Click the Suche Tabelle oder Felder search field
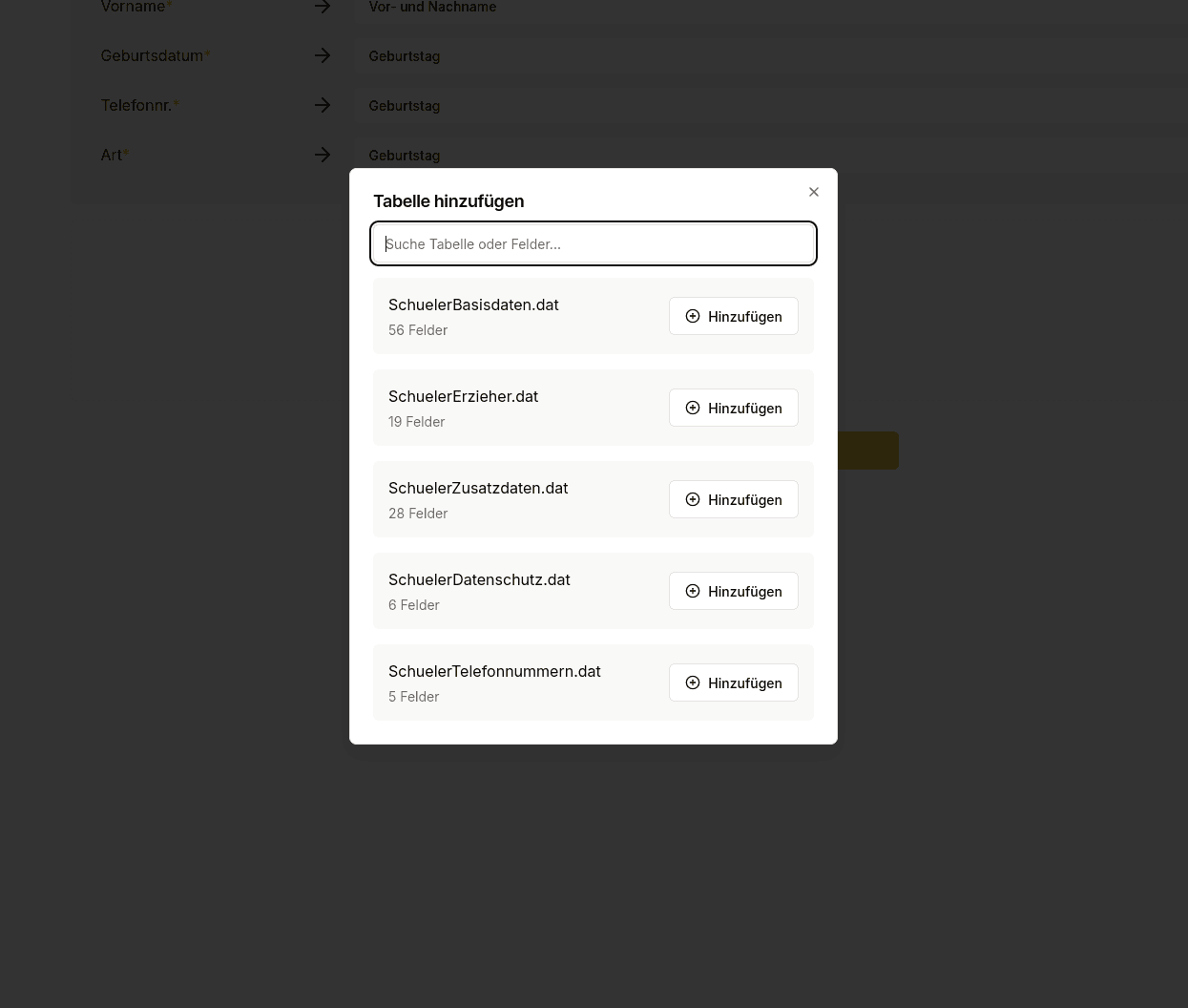1188x1008 pixels. click(x=594, y=243)
